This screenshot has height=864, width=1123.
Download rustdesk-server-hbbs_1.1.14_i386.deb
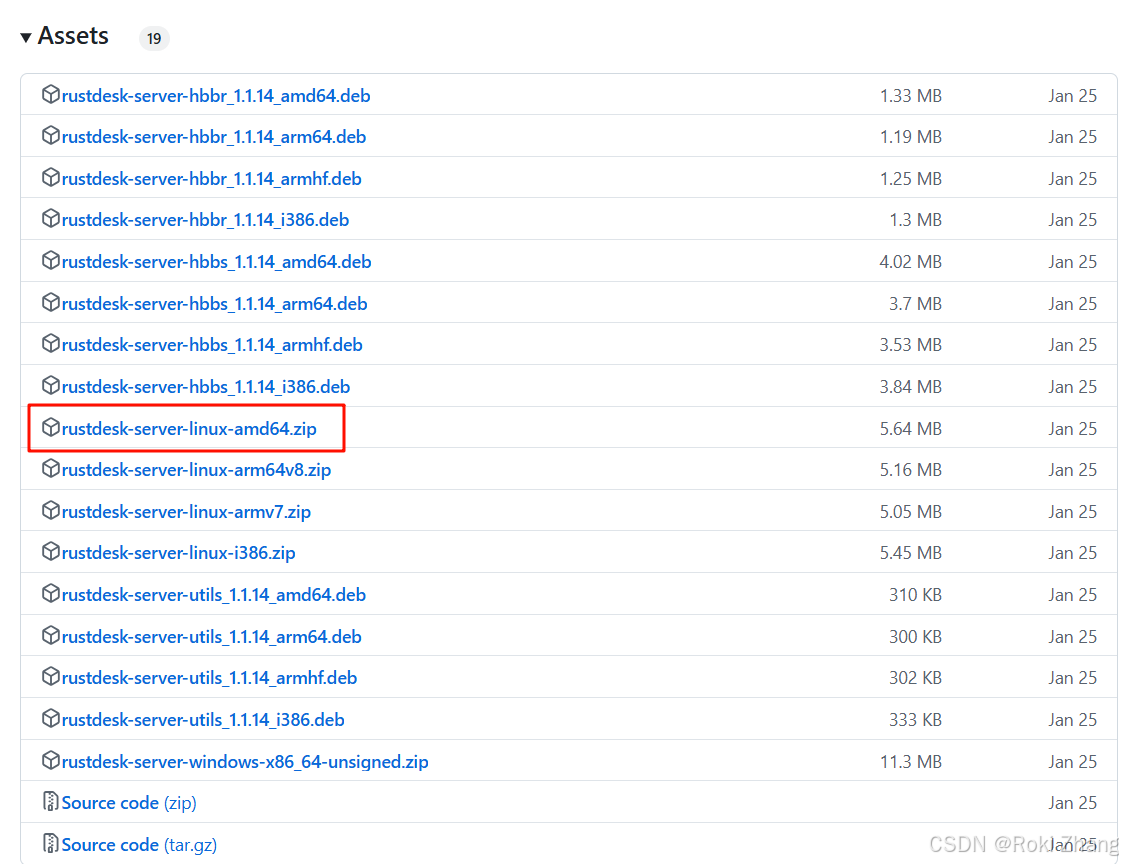pos(206,387)
